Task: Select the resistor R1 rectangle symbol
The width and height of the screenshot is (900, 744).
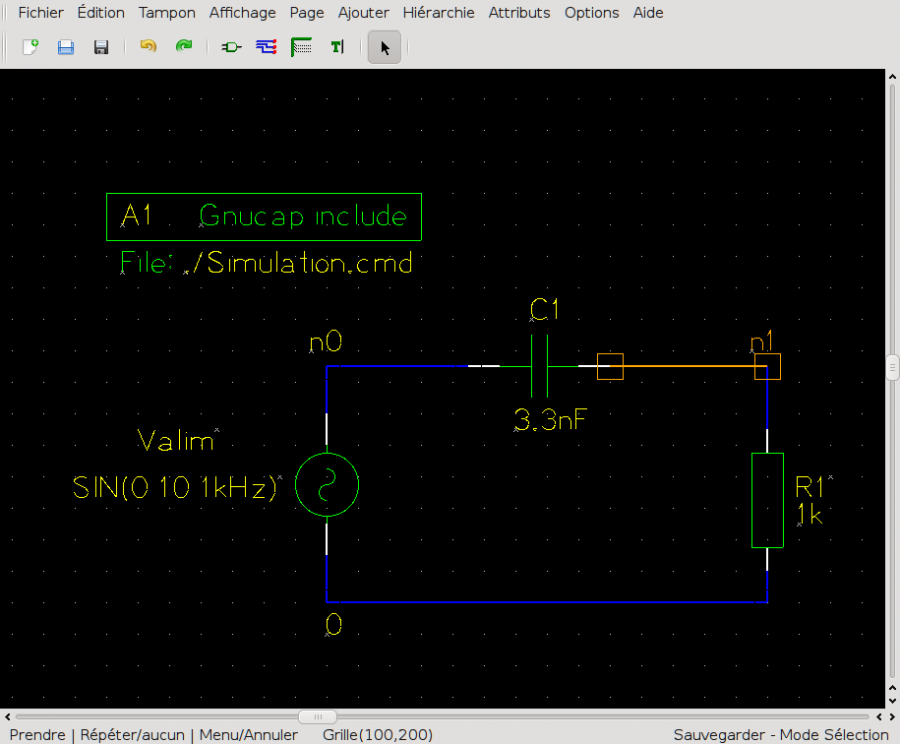Action: click(x=767, y=501)
